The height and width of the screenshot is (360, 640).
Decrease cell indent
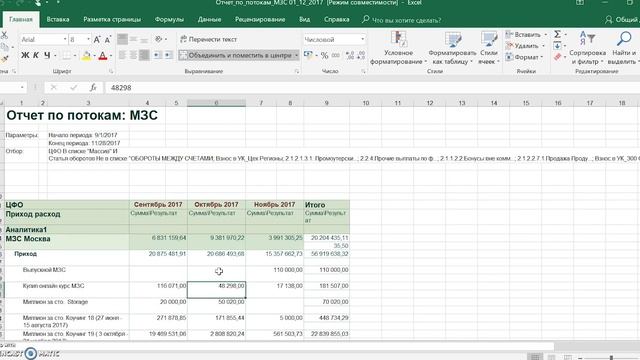(x=157, y=55)
